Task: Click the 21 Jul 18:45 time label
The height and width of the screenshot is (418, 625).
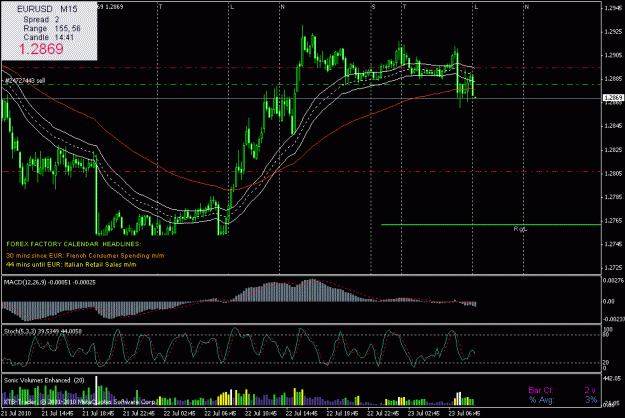Action: pos(98,413)
